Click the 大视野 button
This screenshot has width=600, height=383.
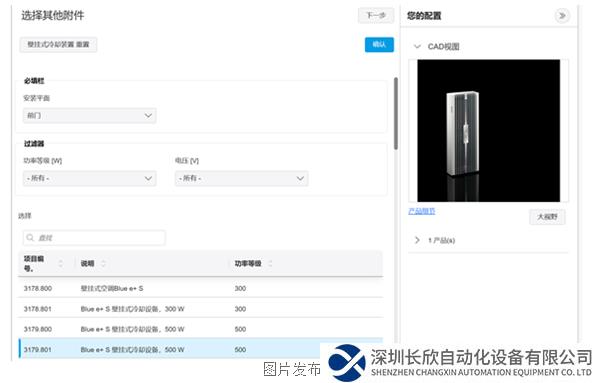click(x=547, y=217)
